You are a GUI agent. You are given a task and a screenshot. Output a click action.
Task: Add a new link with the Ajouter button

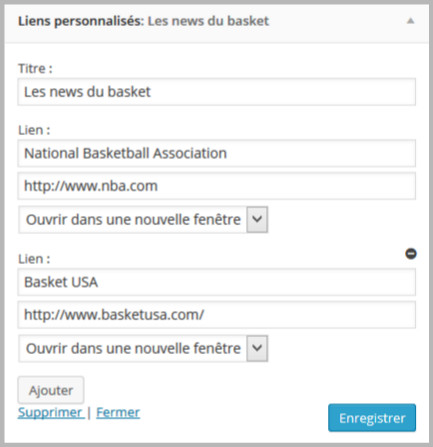pyautogui.click(x=51, y=390)
